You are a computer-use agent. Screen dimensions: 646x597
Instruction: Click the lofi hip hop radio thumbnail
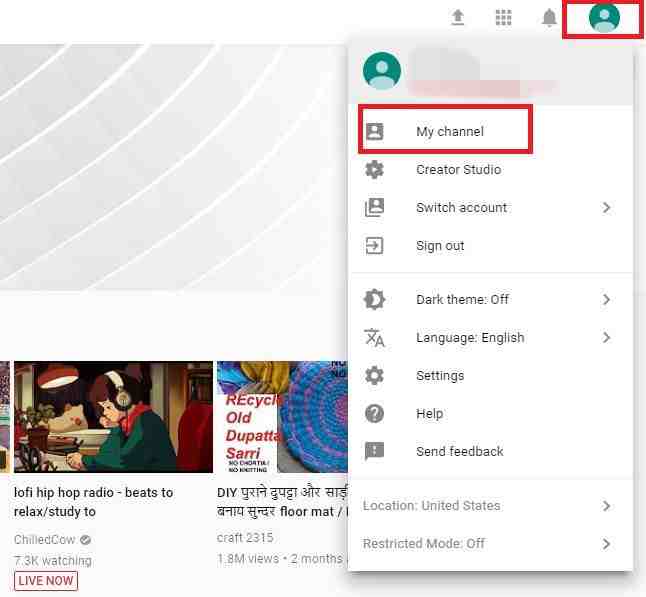[x=113, y=416]
